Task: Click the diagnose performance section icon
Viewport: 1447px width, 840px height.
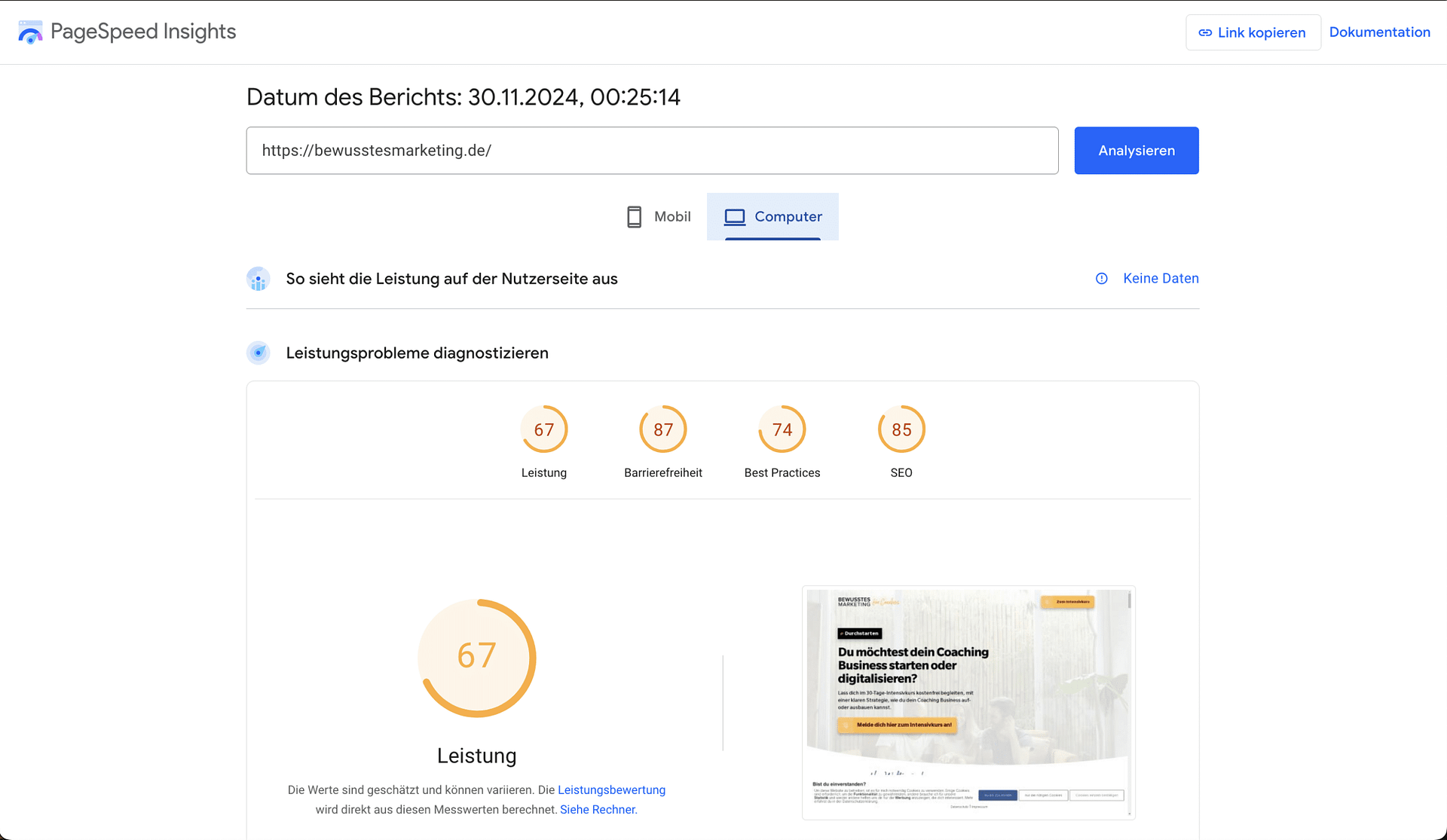Action: tap(259, 353)
